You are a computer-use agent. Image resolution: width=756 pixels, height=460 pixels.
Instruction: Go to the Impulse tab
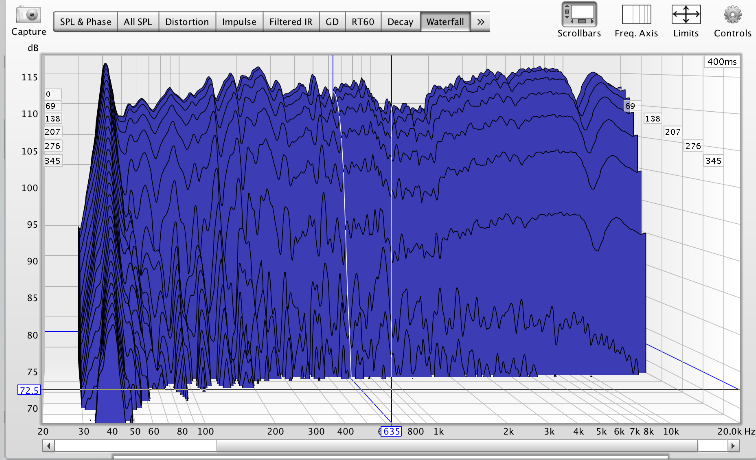(x=240, y=21)
